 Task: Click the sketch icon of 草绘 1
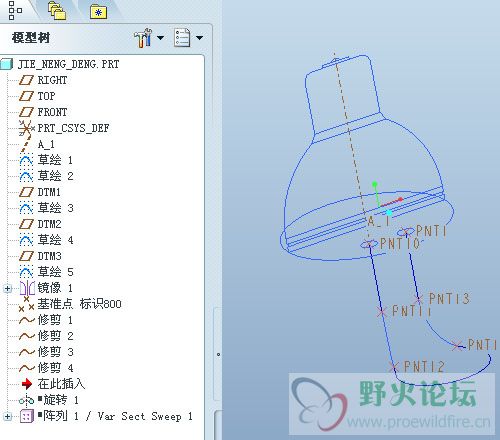coord(26,160)
